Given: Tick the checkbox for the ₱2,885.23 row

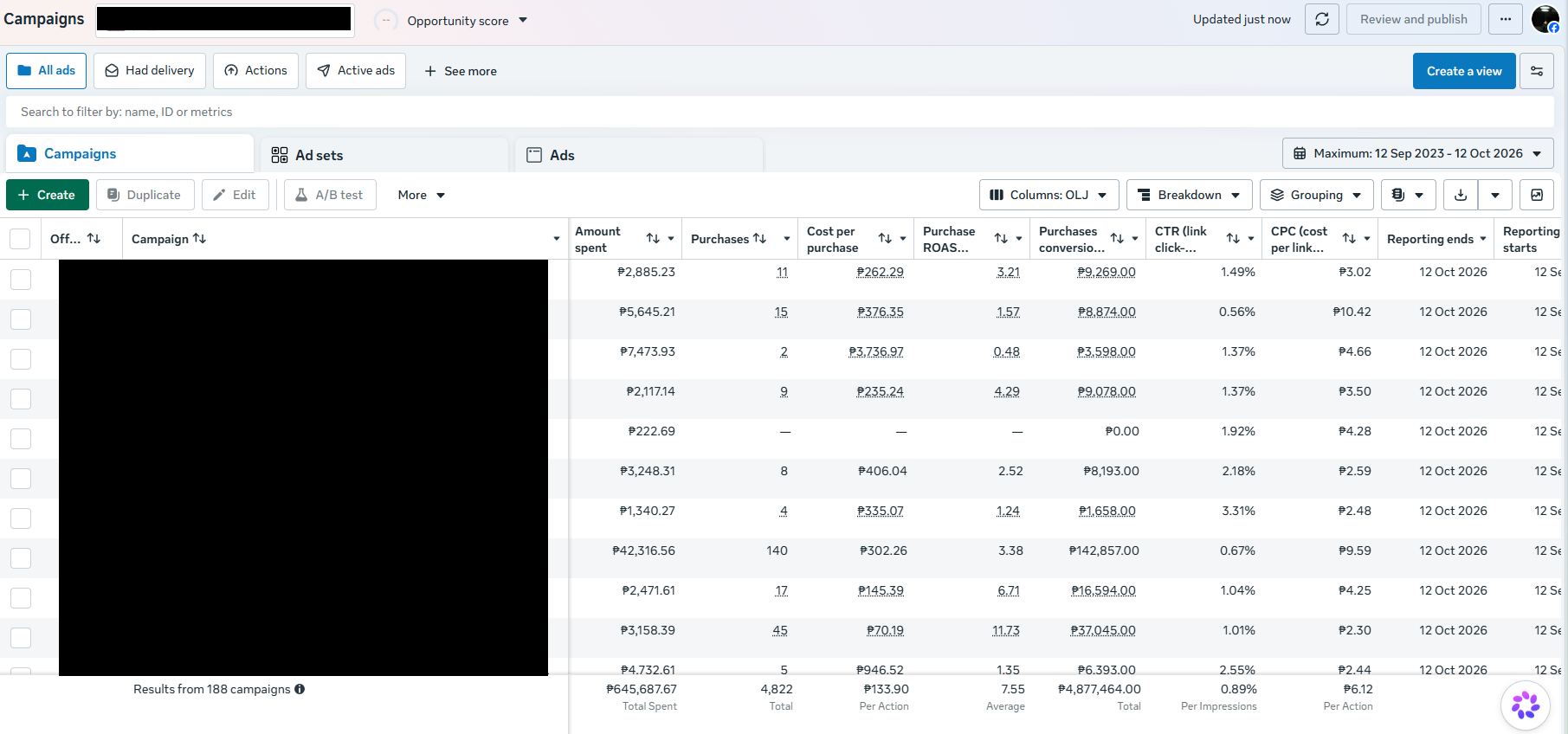Looking at the screenshot, I should coord(21,280).
